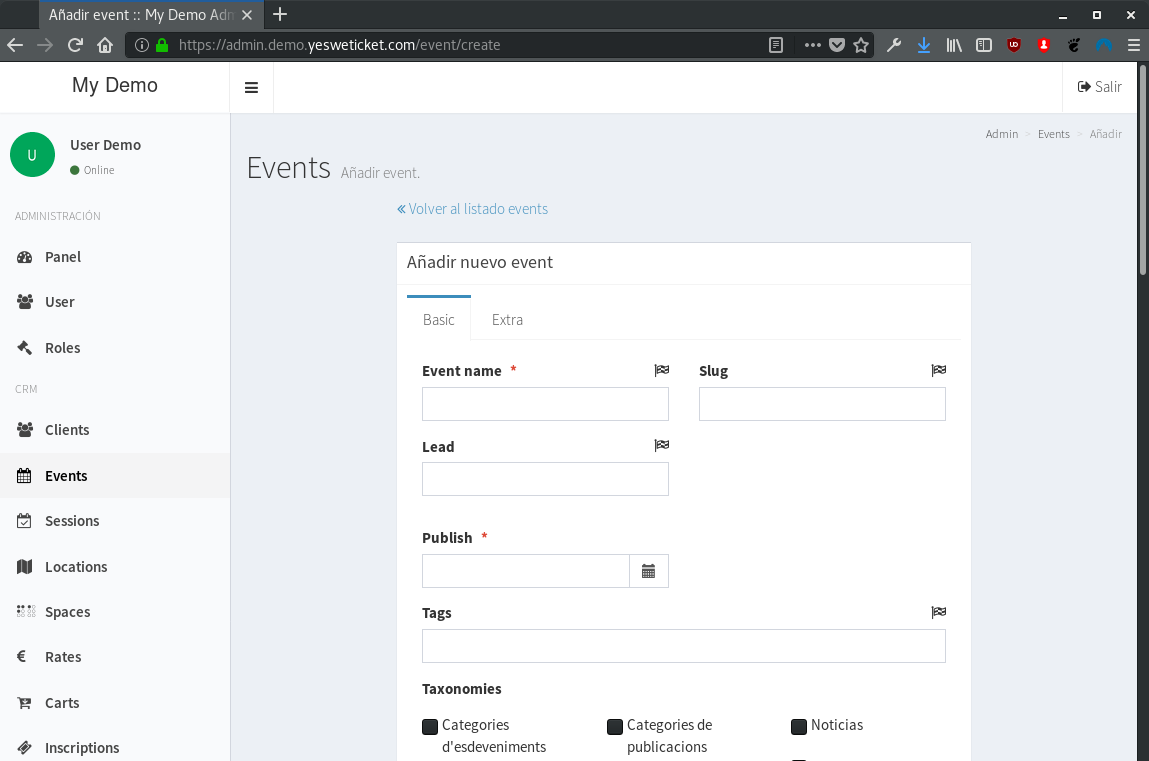Reload the page in browser toolbar
This screenshot has width=1149, height=761.
pos(74,45)
